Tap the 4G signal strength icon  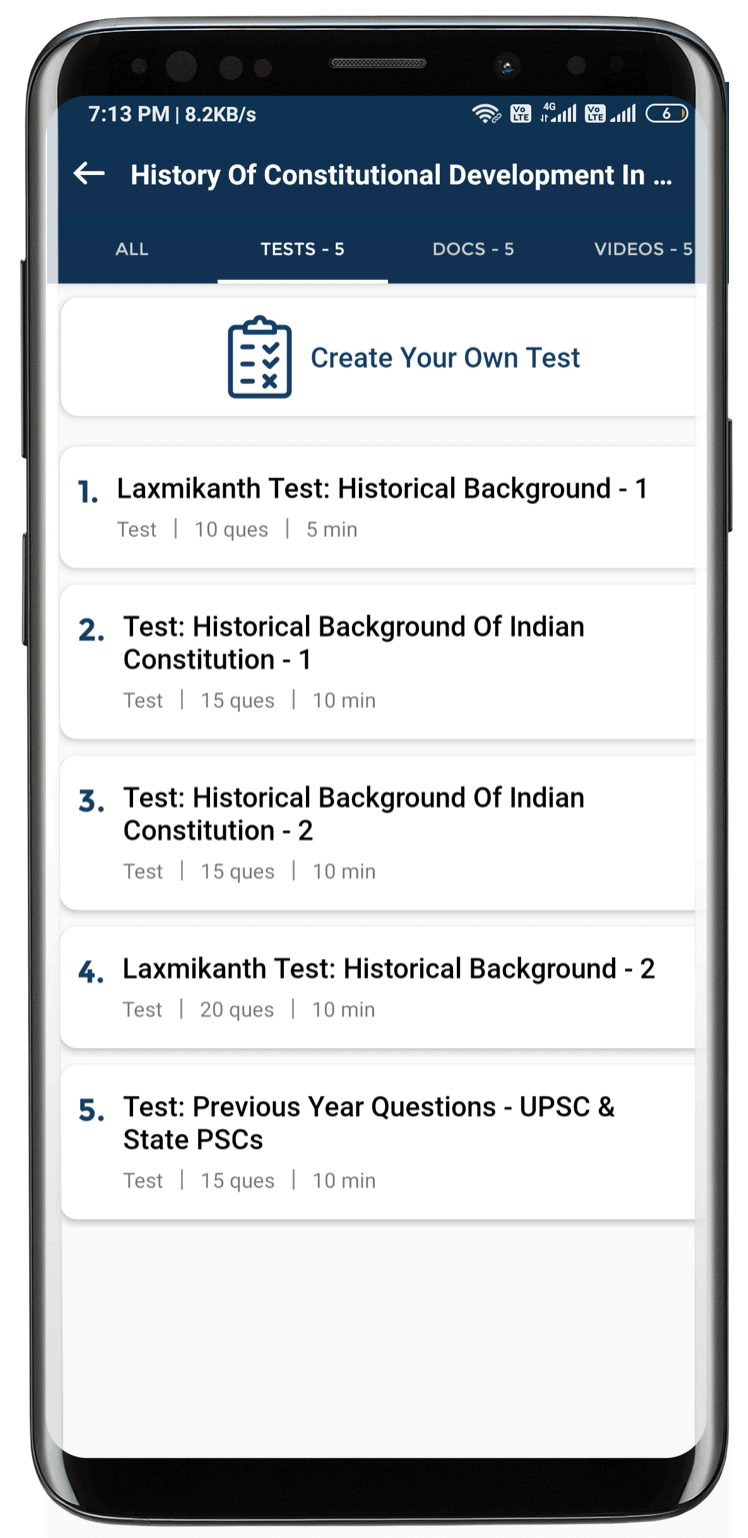coord(558,113)
